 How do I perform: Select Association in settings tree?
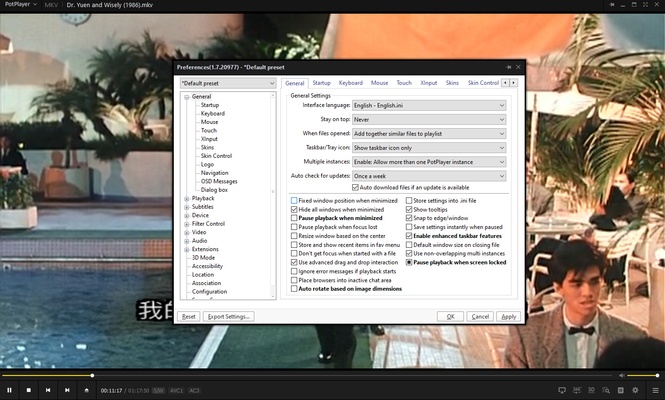[x=206, y=283]
